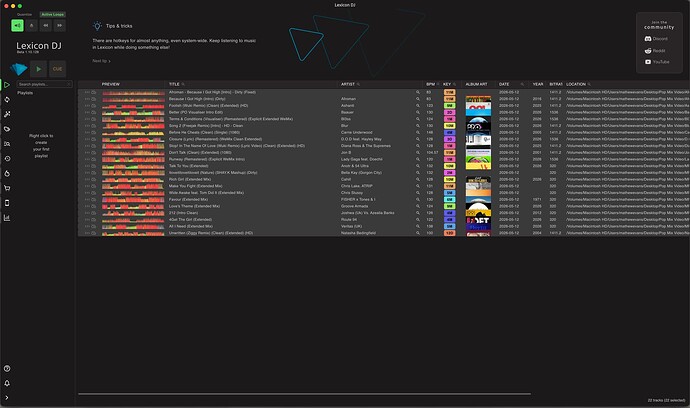The height and width of the screenshot is (408, 690).
Task: Sort by the TITLE column header
Action: [x=174, y=84]
